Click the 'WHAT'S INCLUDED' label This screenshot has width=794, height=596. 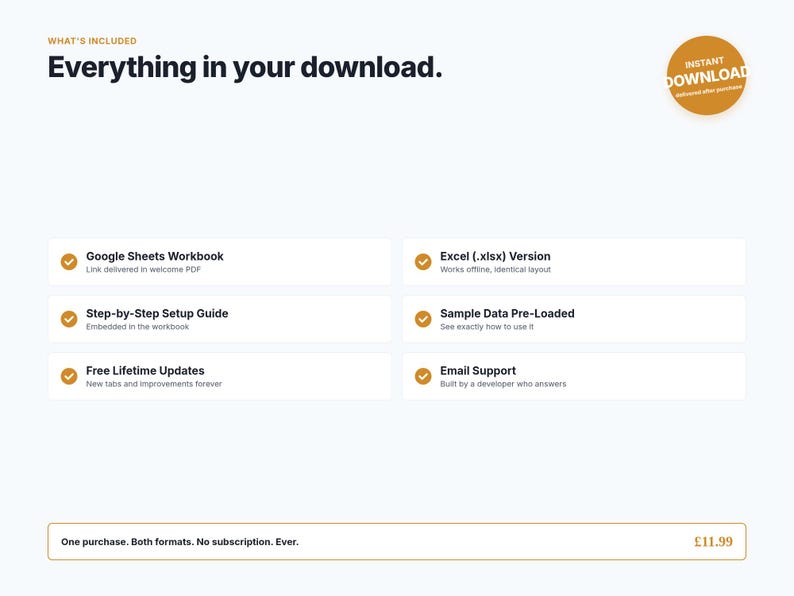(92, 41)
